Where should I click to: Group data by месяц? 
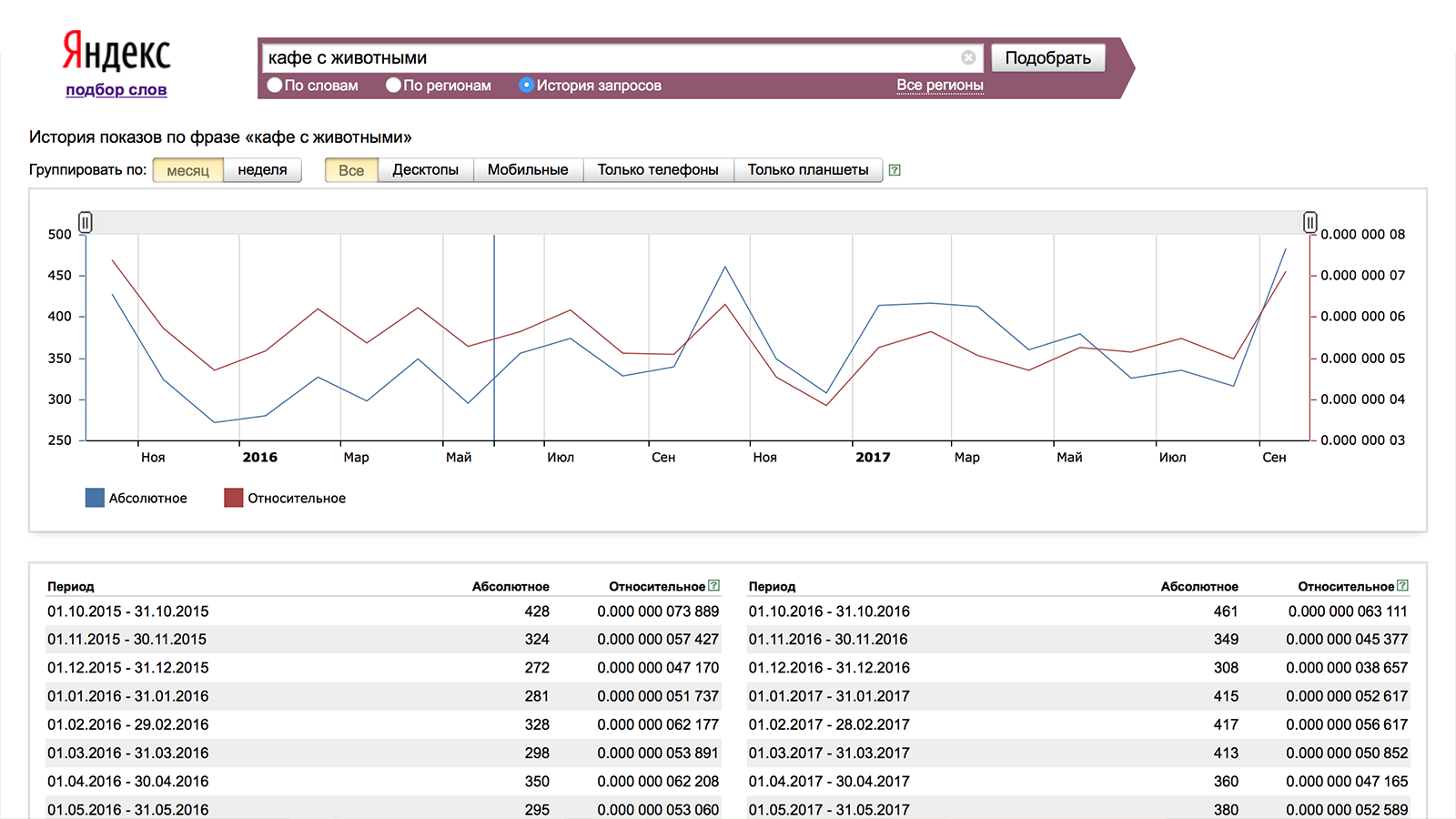coord(188,170)
